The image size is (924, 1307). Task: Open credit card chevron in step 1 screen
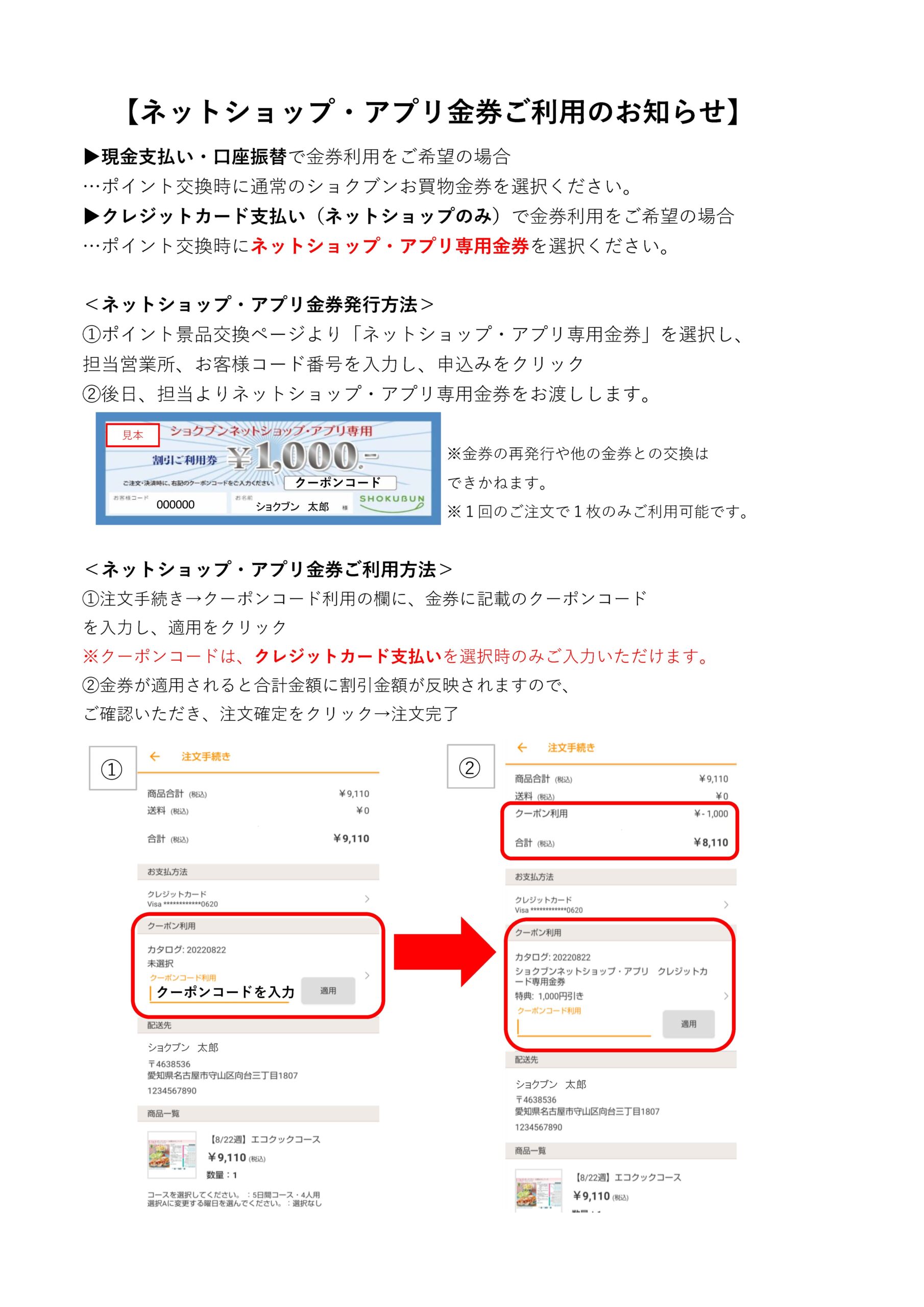367,899
